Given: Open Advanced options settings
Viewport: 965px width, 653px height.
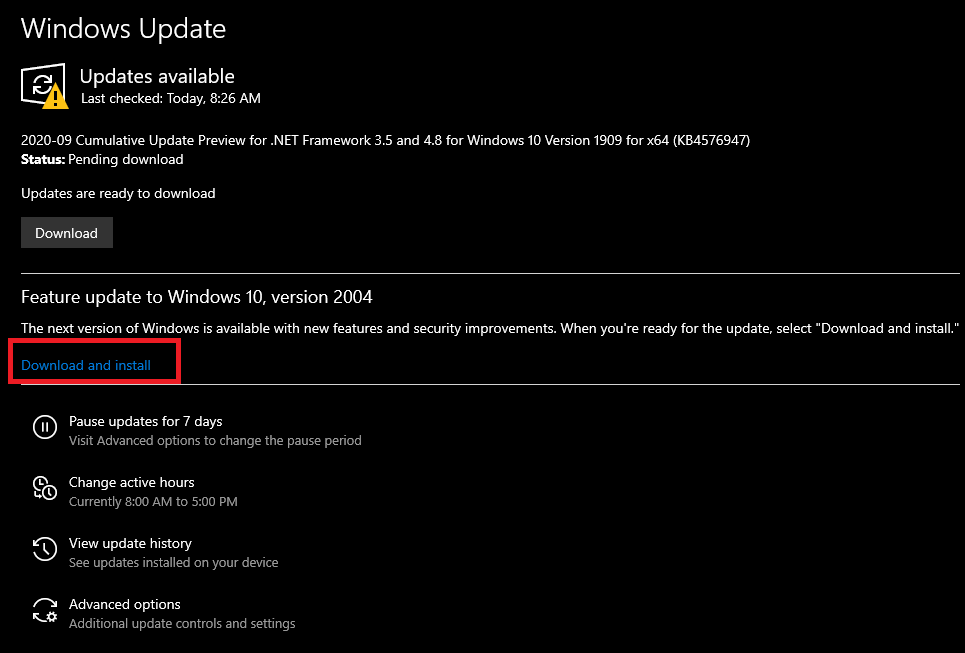Looking at the screenshot, I should (124, 604).
